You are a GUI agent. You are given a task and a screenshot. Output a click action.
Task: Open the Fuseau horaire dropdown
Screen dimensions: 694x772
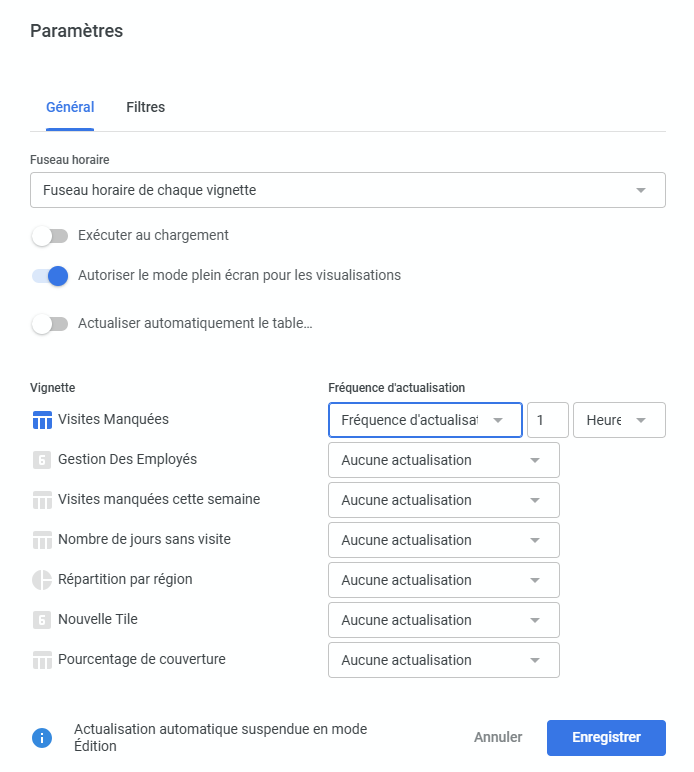(x=347, y=190)
